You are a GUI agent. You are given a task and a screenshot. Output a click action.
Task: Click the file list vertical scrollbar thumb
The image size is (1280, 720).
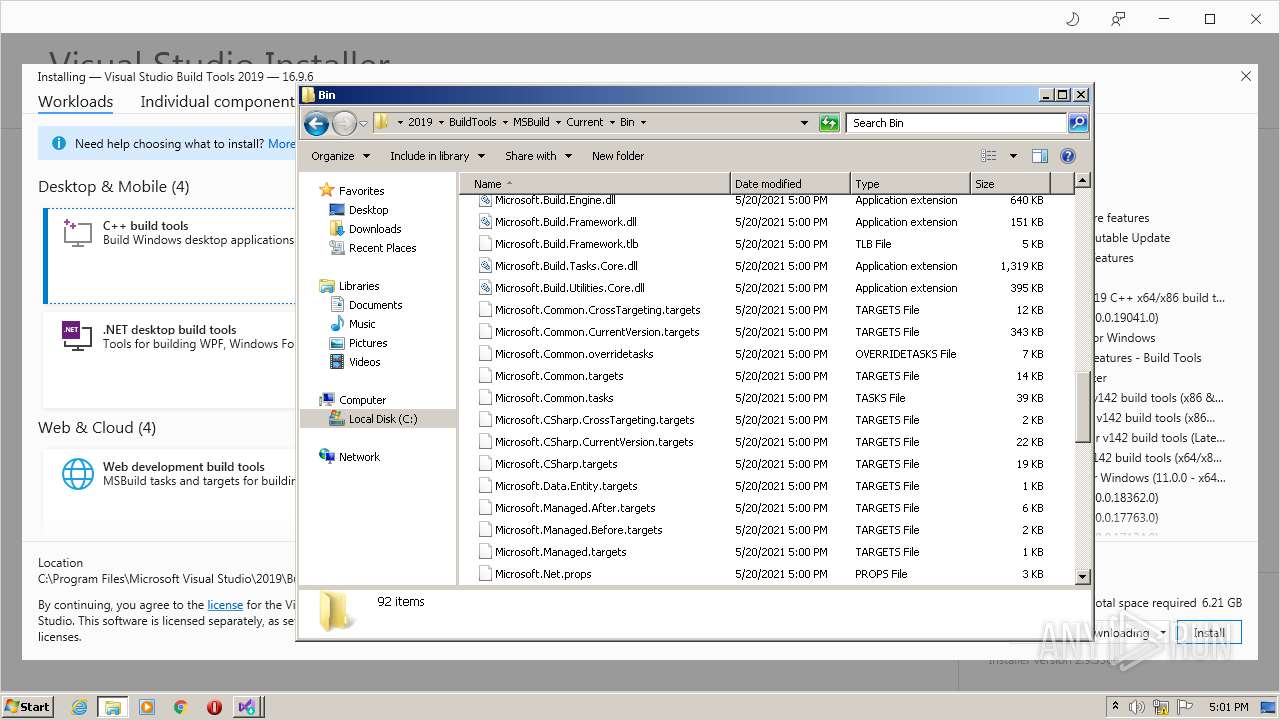point(1082,405)
